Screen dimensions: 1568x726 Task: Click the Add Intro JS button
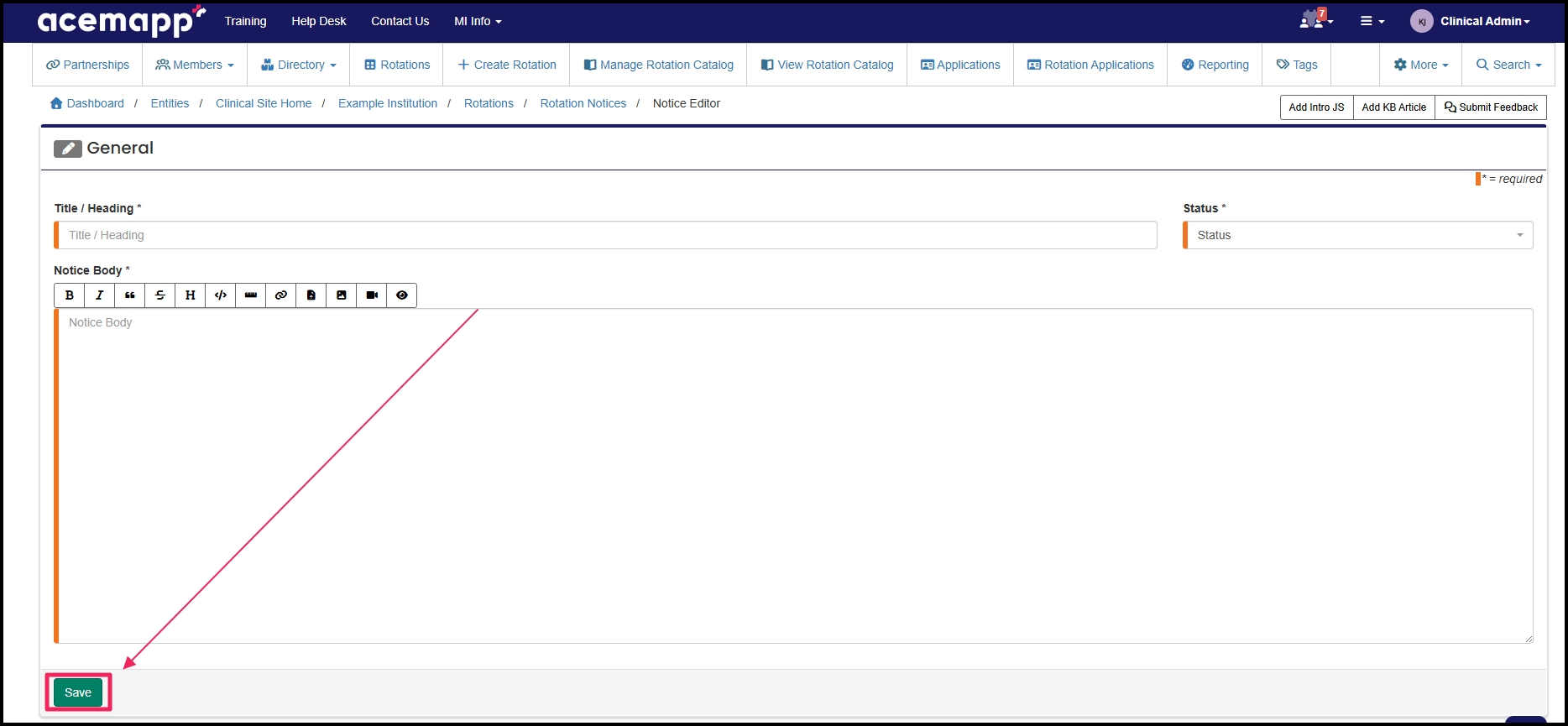pos(1316,107)
